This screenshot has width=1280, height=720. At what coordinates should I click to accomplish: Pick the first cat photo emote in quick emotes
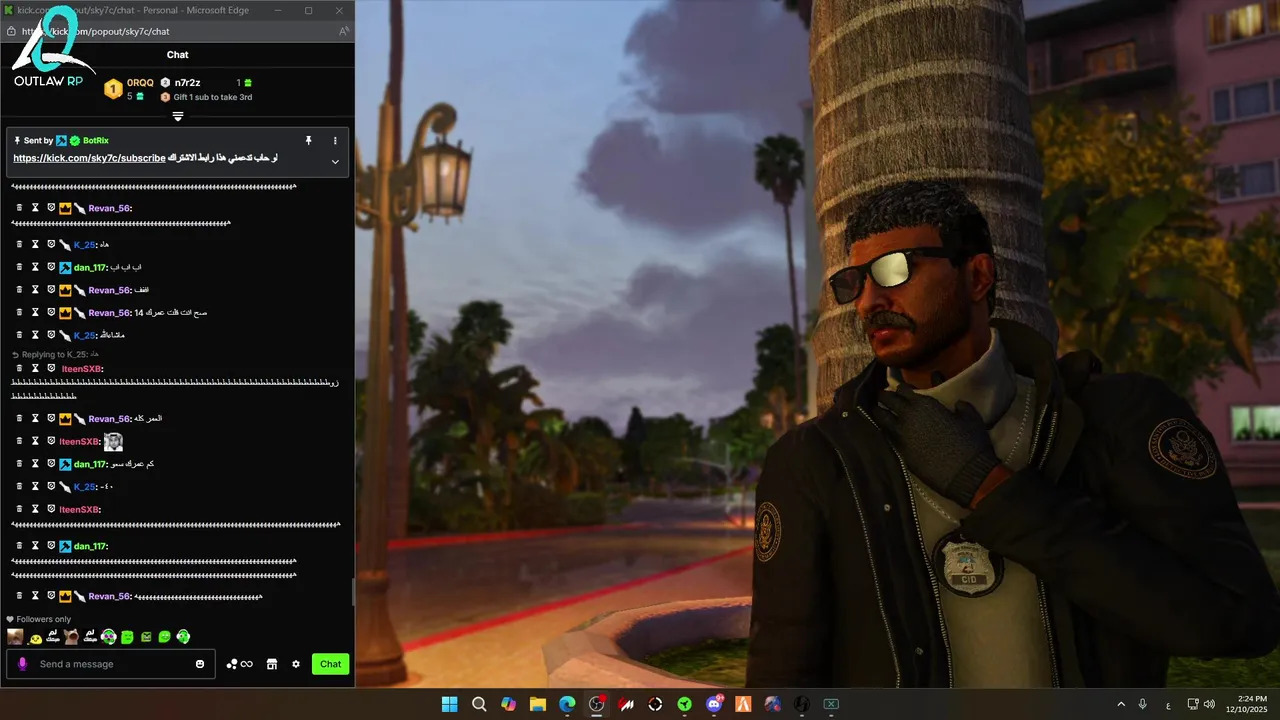pyautogui.click(x=15, y=636)
